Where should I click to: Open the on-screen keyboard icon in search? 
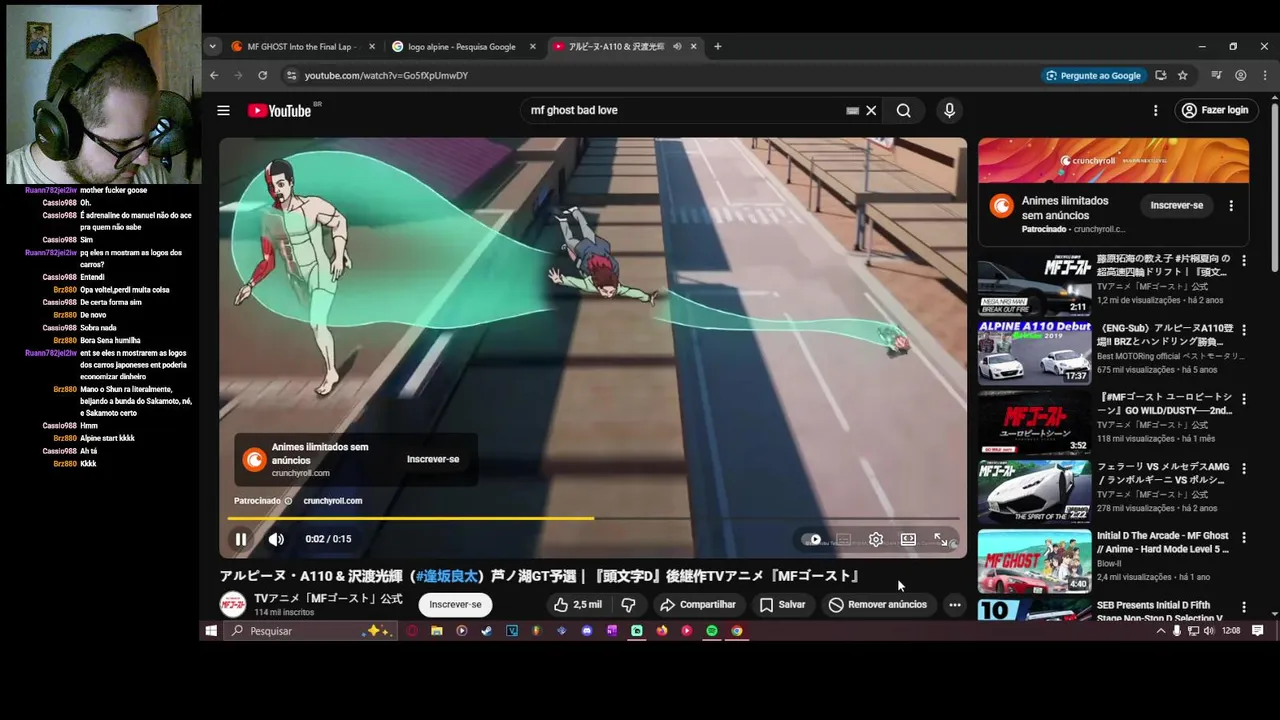click(852, 111)
